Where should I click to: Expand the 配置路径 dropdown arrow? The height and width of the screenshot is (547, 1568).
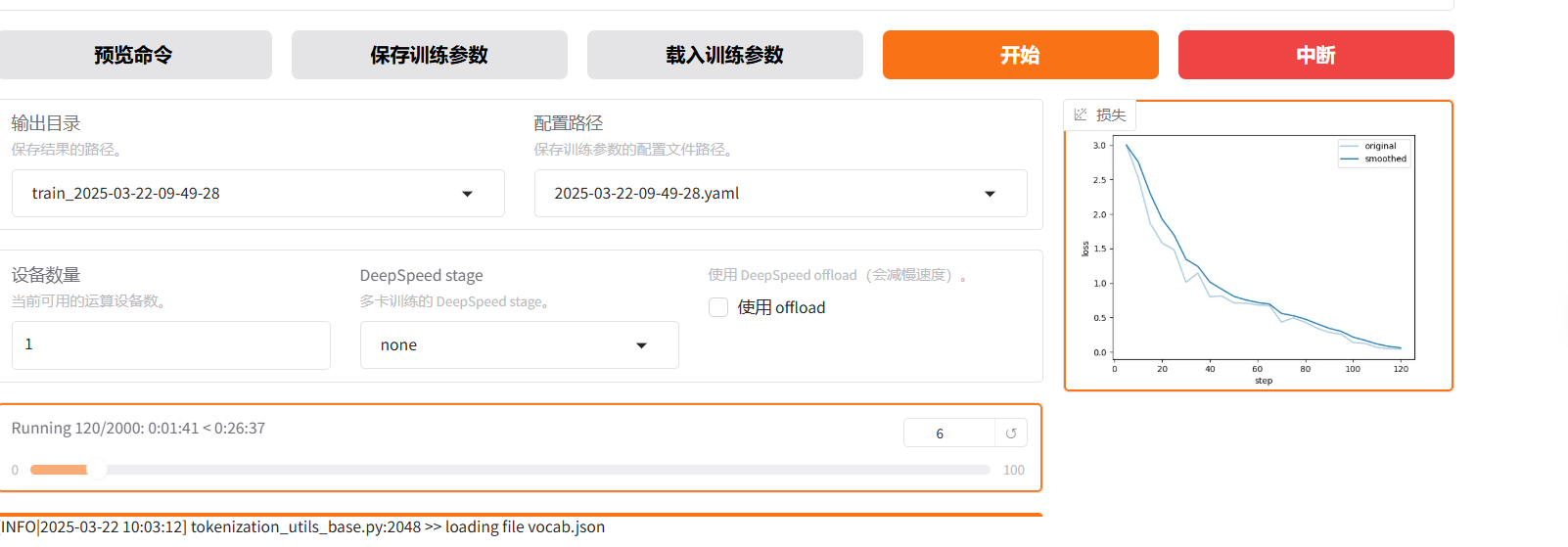tap(990, 194)
